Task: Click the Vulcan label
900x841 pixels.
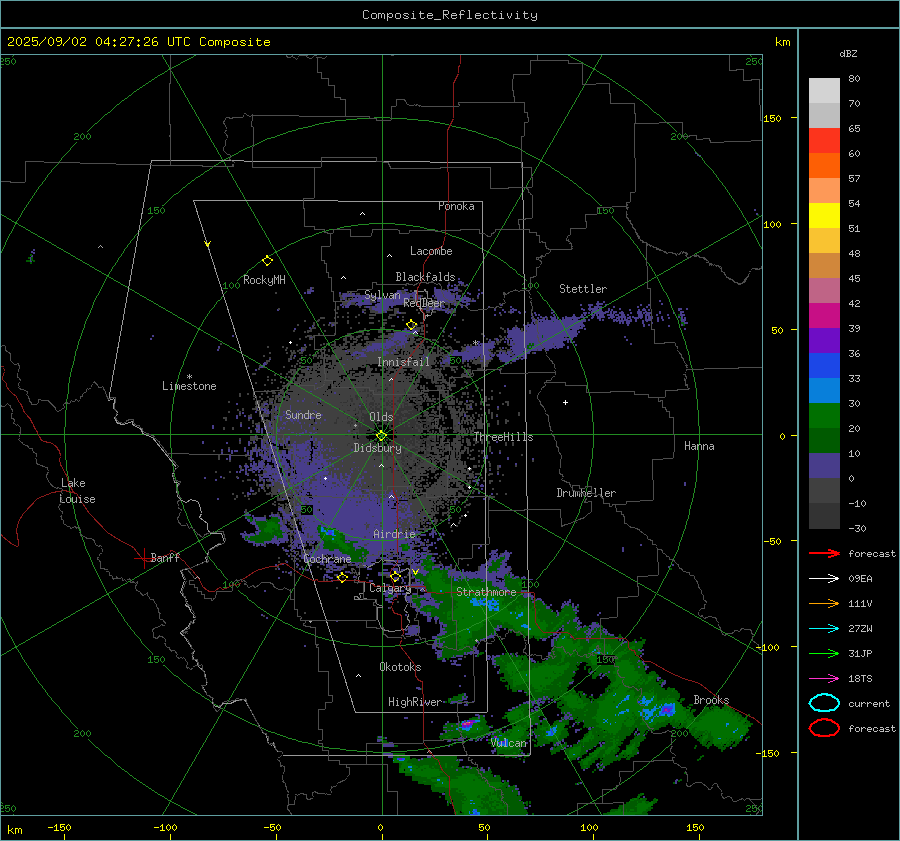Action: (x=509, y=743)
